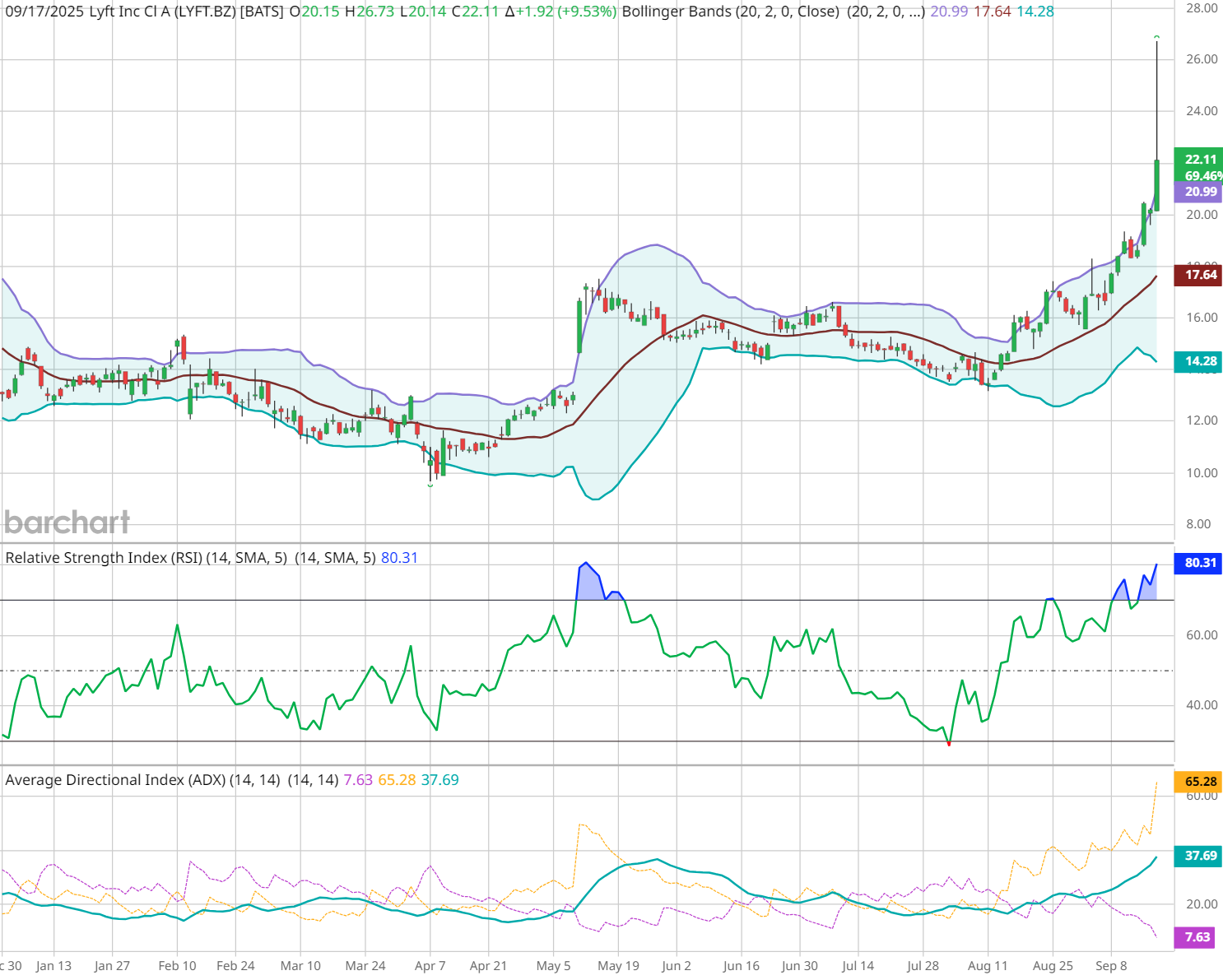Click the Aug 11 date label
The width and height of the screenshot is (1223, 980).
[x=988, y=966]
